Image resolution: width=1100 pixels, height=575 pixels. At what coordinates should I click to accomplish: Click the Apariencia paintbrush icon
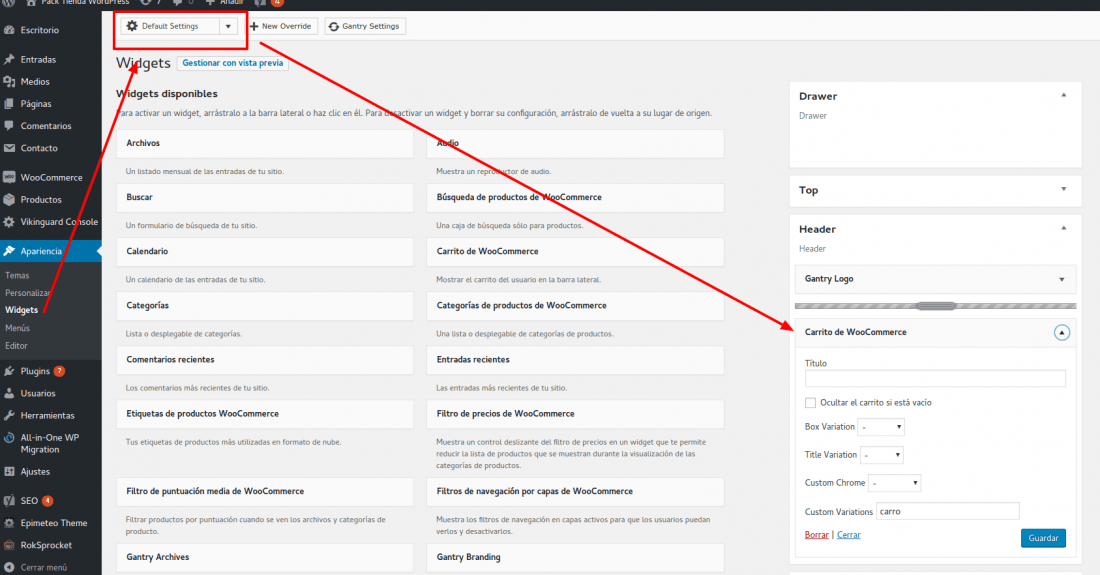pyautogui.click(x=9, y=251)
